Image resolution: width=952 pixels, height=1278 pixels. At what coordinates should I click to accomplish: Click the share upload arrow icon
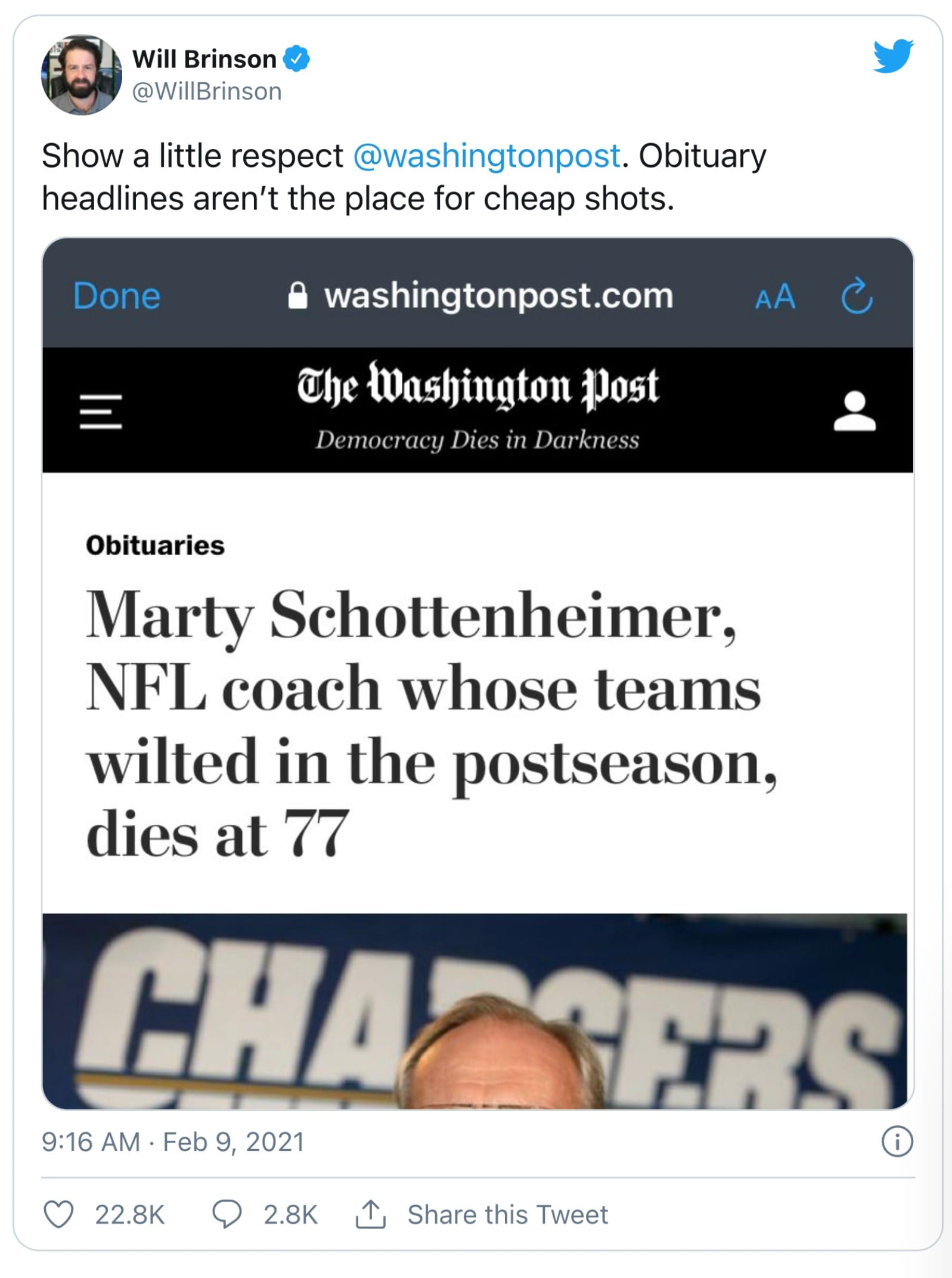[x=371, y=1214]
